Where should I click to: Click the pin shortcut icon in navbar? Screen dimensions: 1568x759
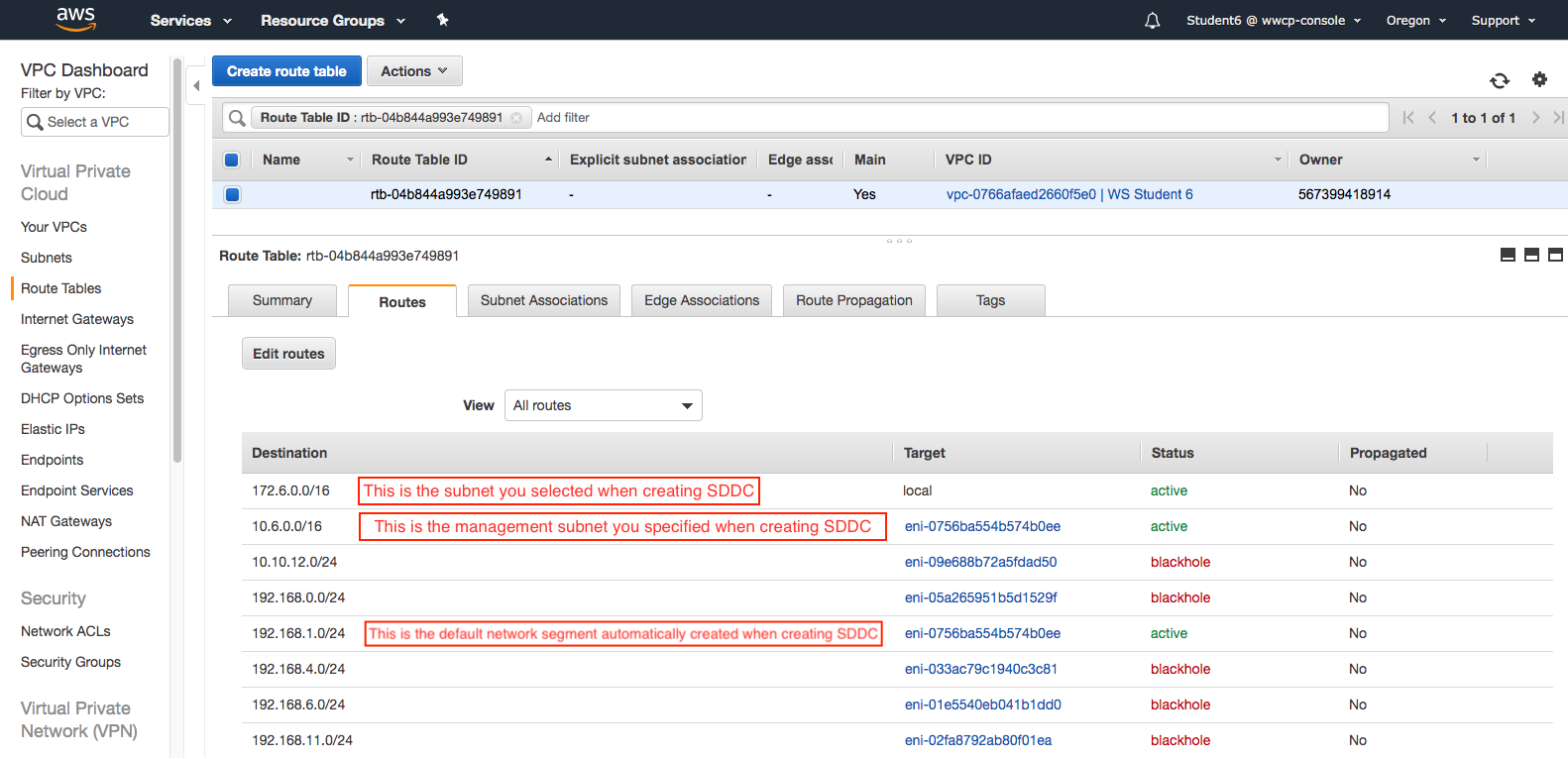442,20
